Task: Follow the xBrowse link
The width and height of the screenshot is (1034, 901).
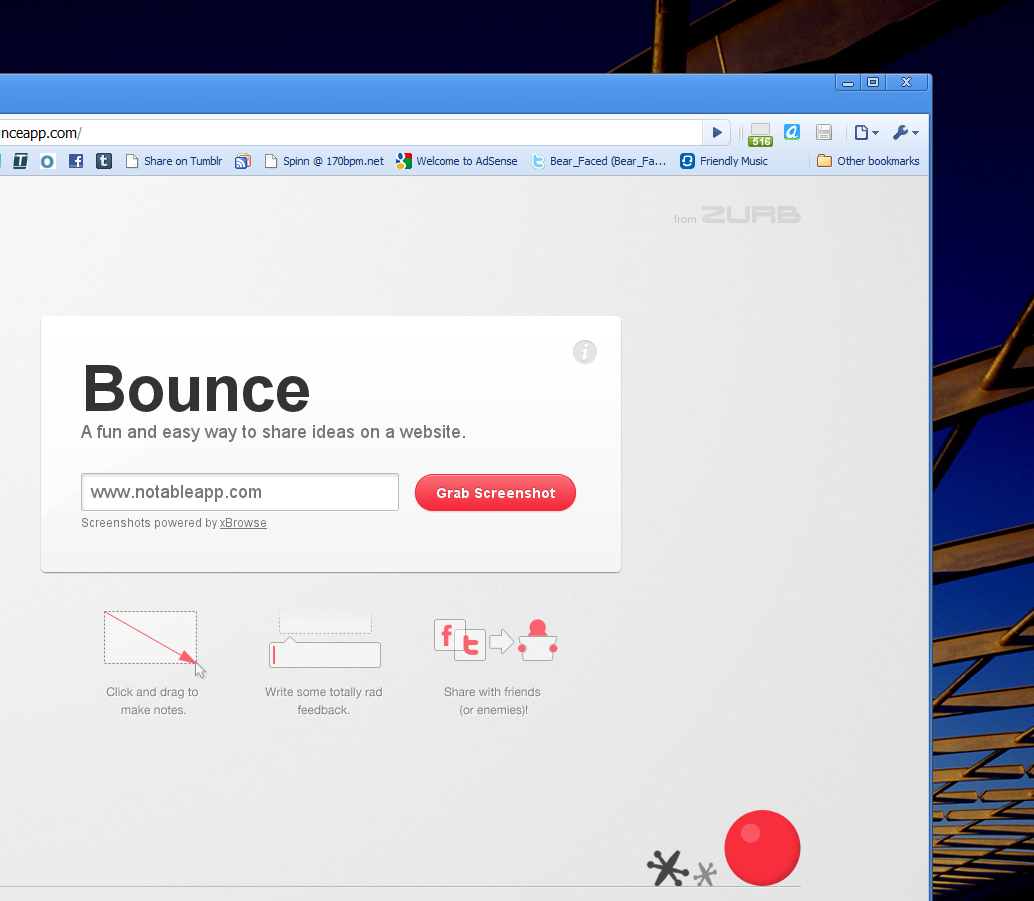Action: pos(243,522)
